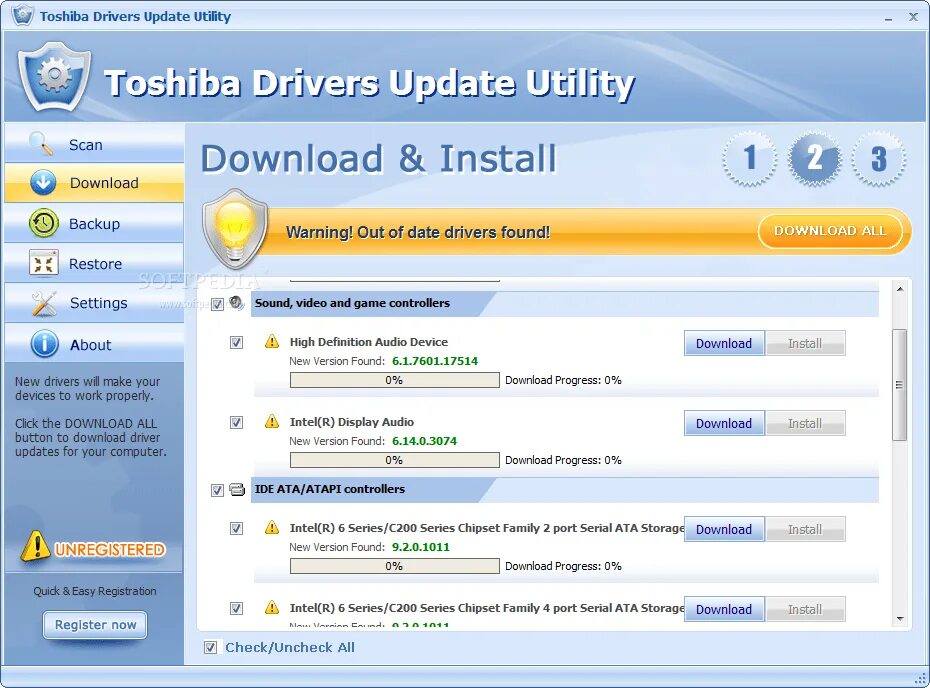
Task: Click warning icon beside High Definition Audio Device
Action: (x=272, y=341)
